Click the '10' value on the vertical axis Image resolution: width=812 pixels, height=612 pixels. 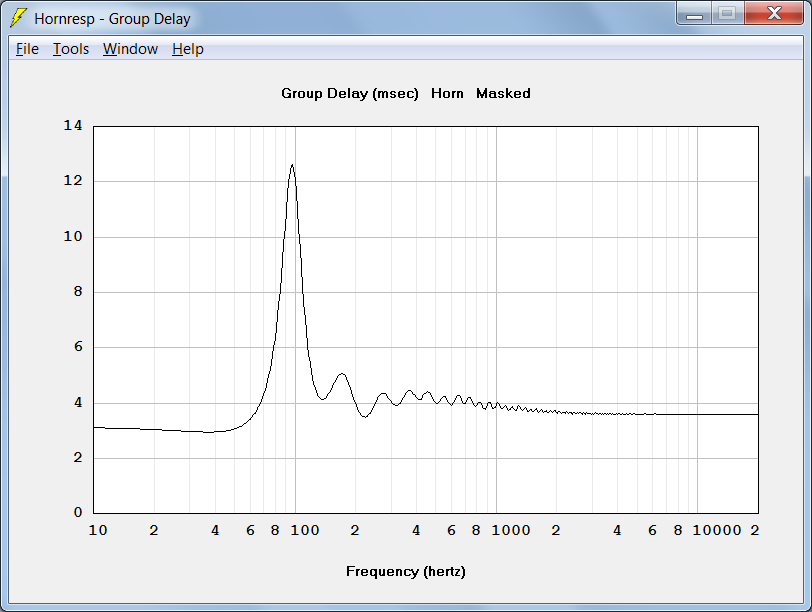(72, 237)
